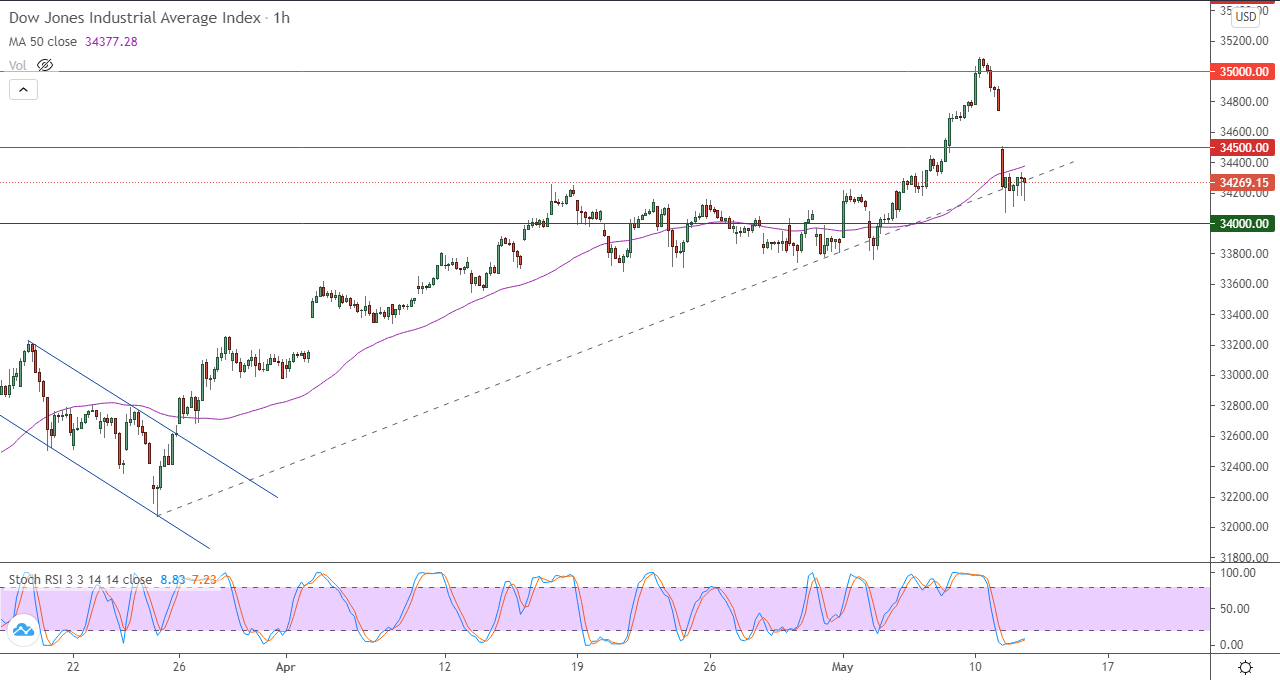
Task: Click the Stoch RSI value 8.83
Action: point(174,579)
